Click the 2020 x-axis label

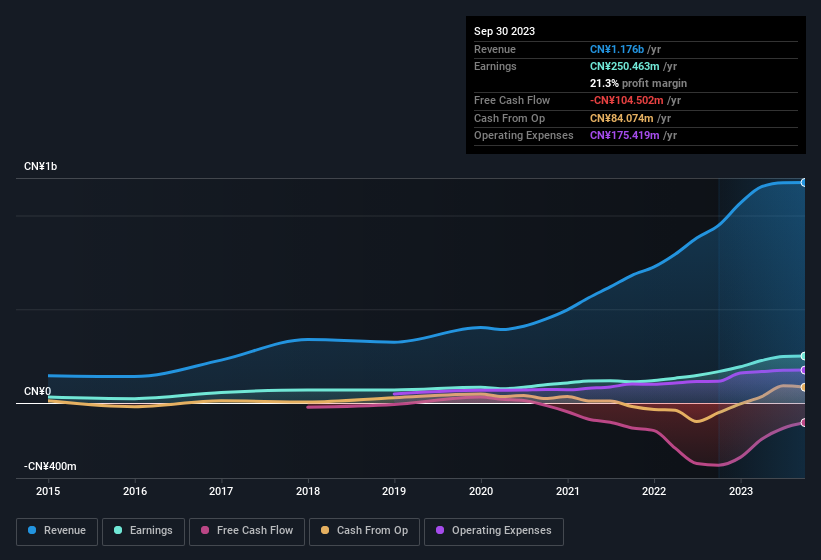tap(481, 491)
